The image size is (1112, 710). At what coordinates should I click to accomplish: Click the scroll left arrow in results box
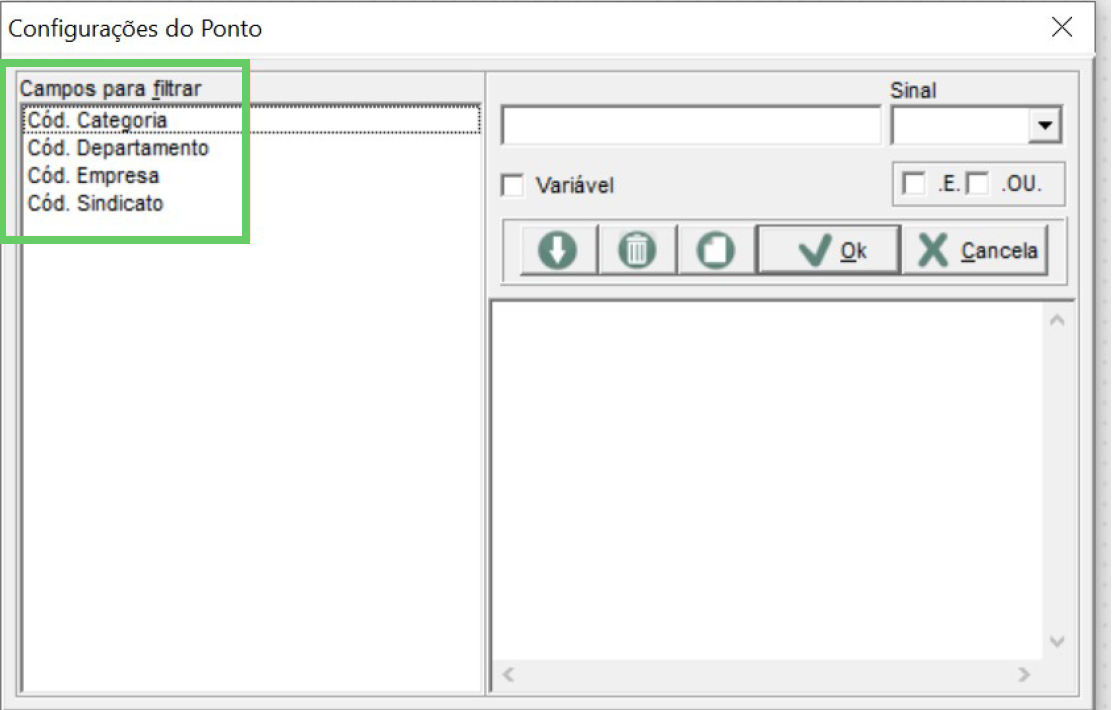(508, 674)
